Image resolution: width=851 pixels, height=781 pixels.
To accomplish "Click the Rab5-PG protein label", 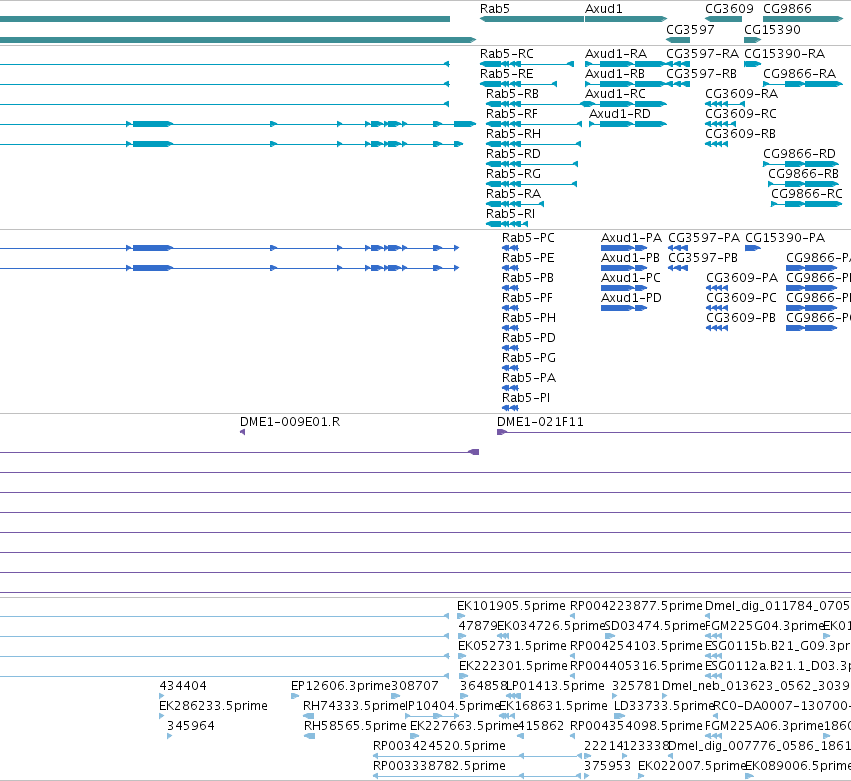I will pos(529,358).
